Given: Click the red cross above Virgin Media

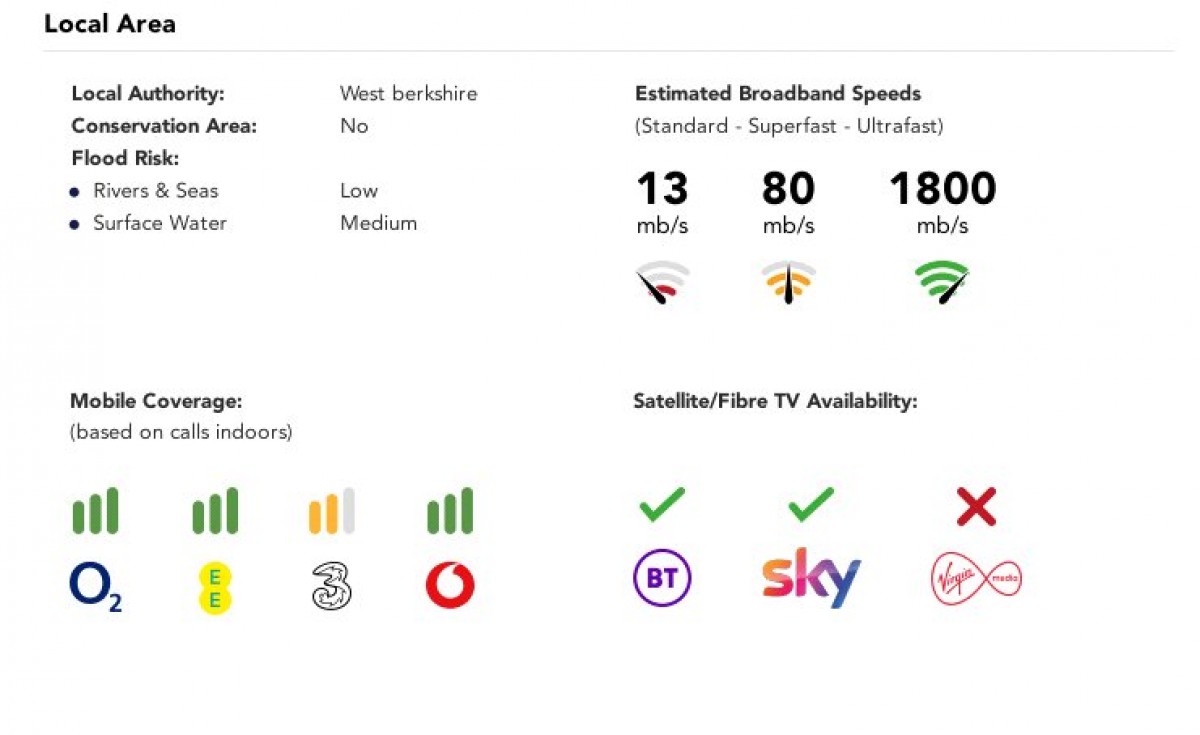Looking at the screenshot, I should 976,508.
